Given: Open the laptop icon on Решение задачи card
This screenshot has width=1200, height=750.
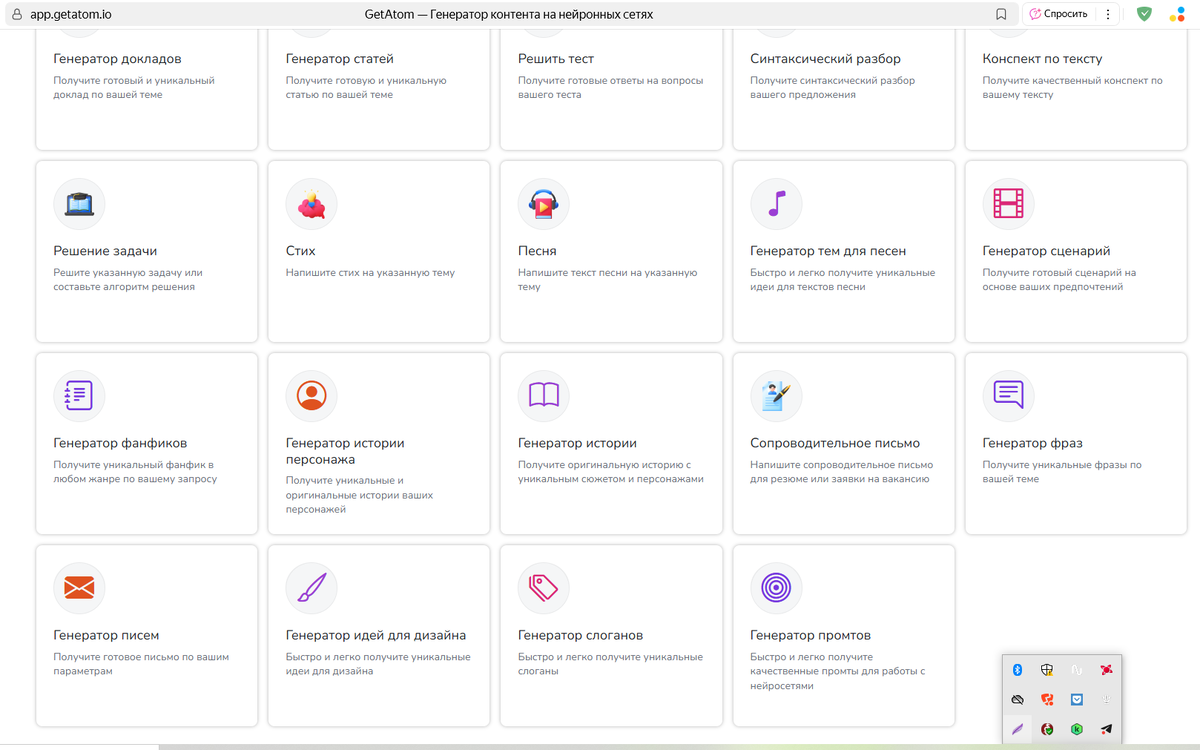Looking at the screenshot, I should coord(79,203).
